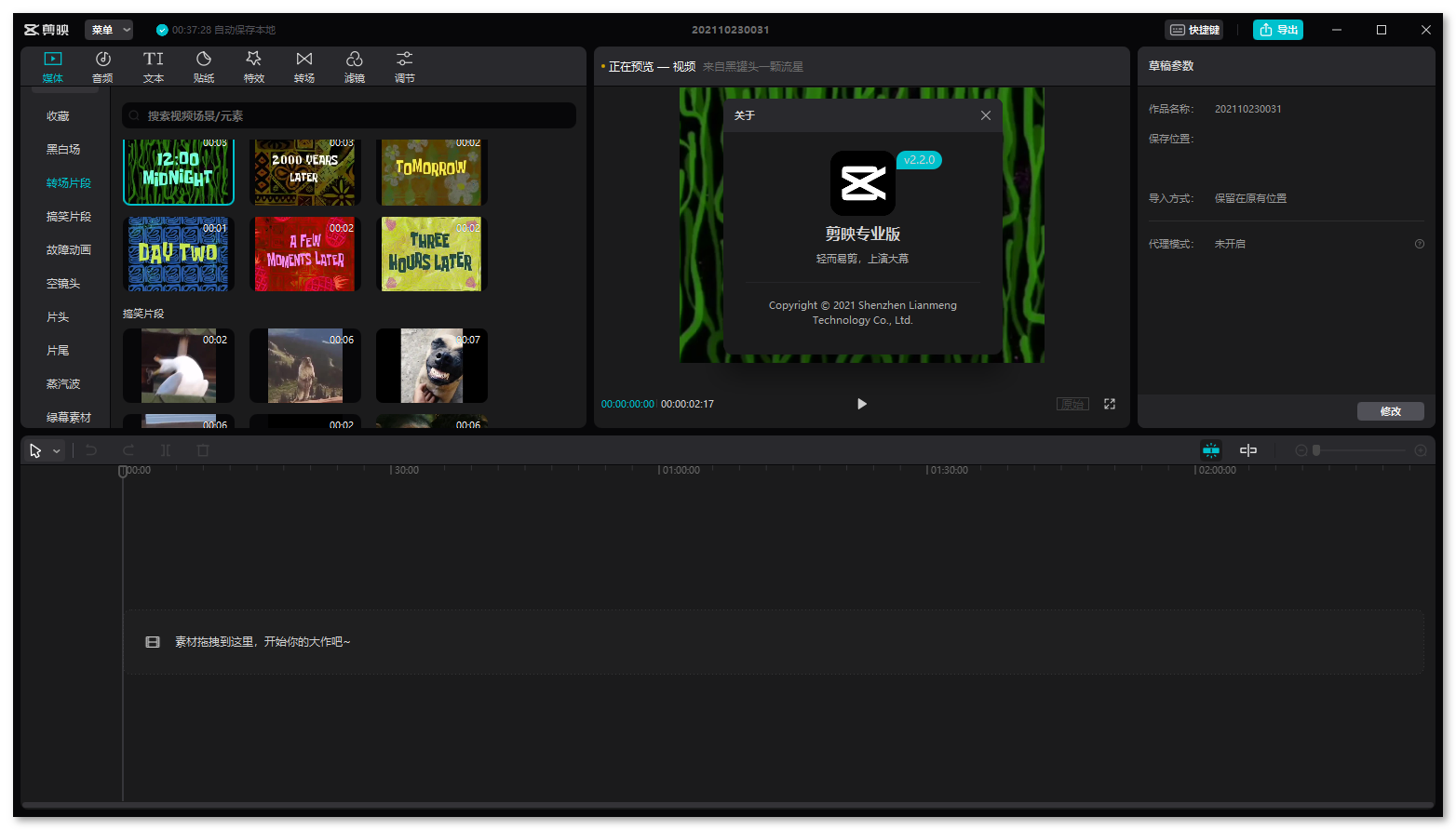This screenshot has height=830, width=1456.
Task: Click the redo arrow in timeline toolbar
Action: click(x=128, y=450)
